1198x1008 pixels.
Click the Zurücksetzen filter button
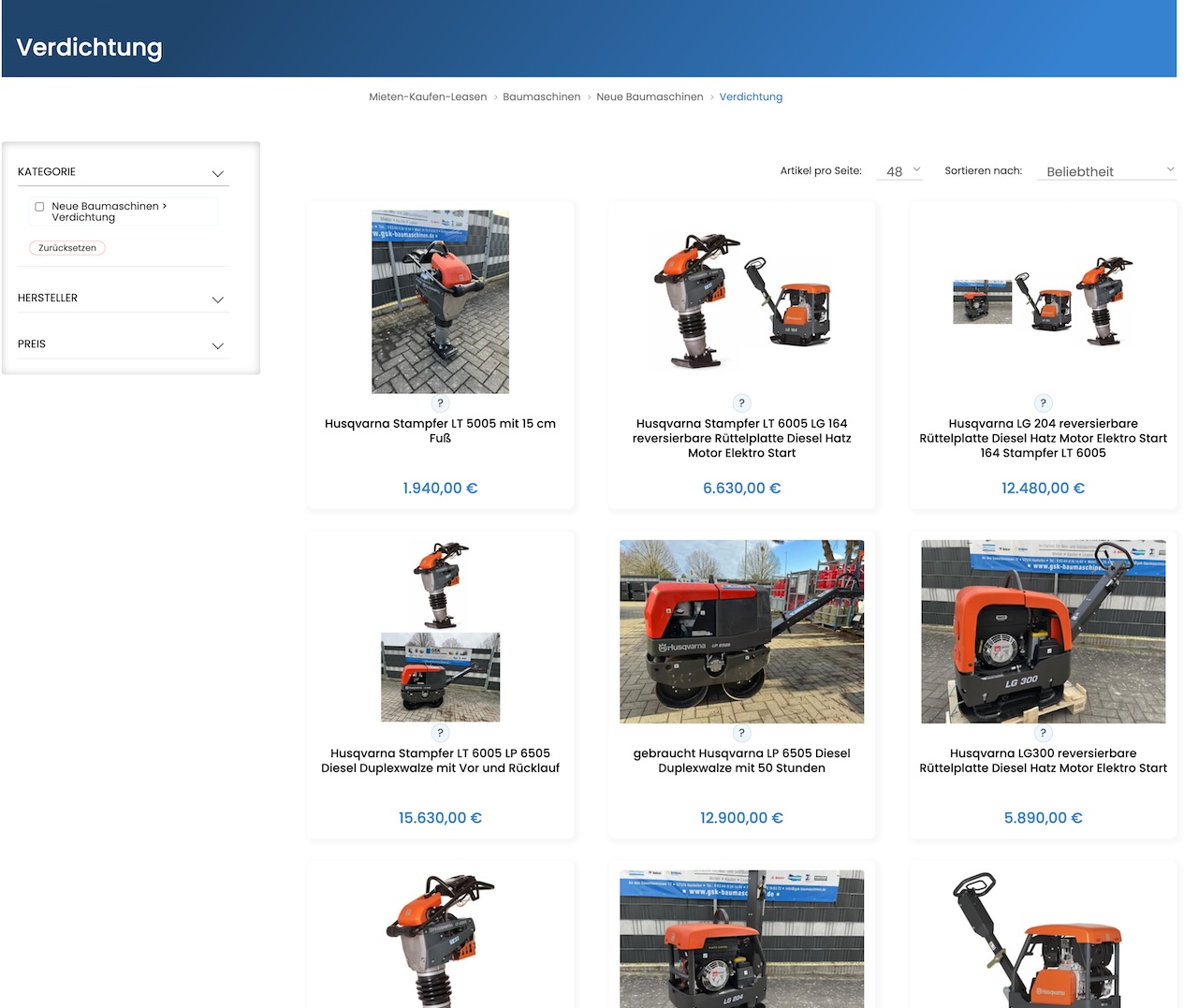click(x=67, y=248)
